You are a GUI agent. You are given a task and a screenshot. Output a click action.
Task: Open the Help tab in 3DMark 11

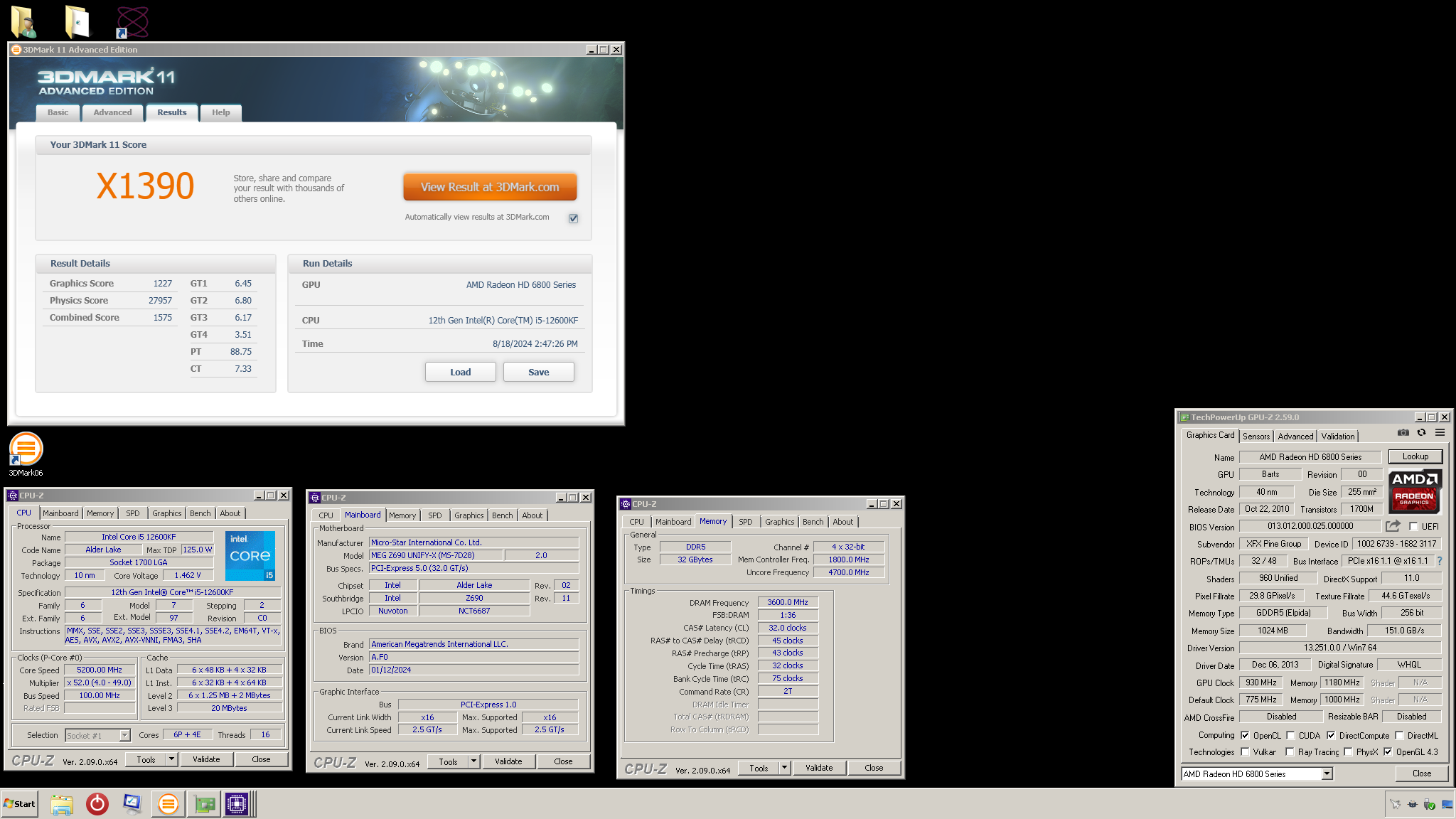[x=221, y=112]
